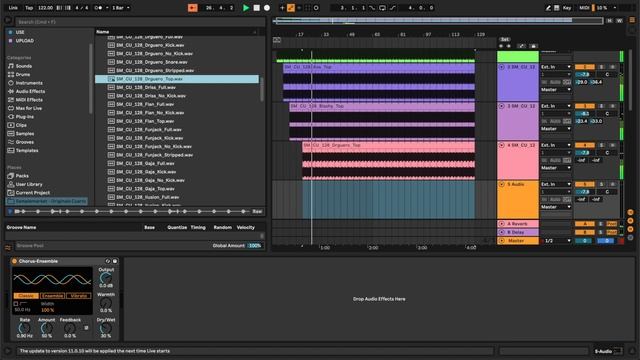Select UPLOAD collection in browser
This screenshot has height=360, width=640.
click(x=24, y=40)
